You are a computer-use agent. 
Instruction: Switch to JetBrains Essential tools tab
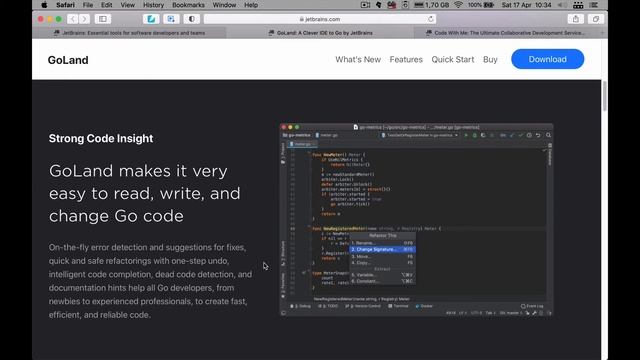click(129, 33)
